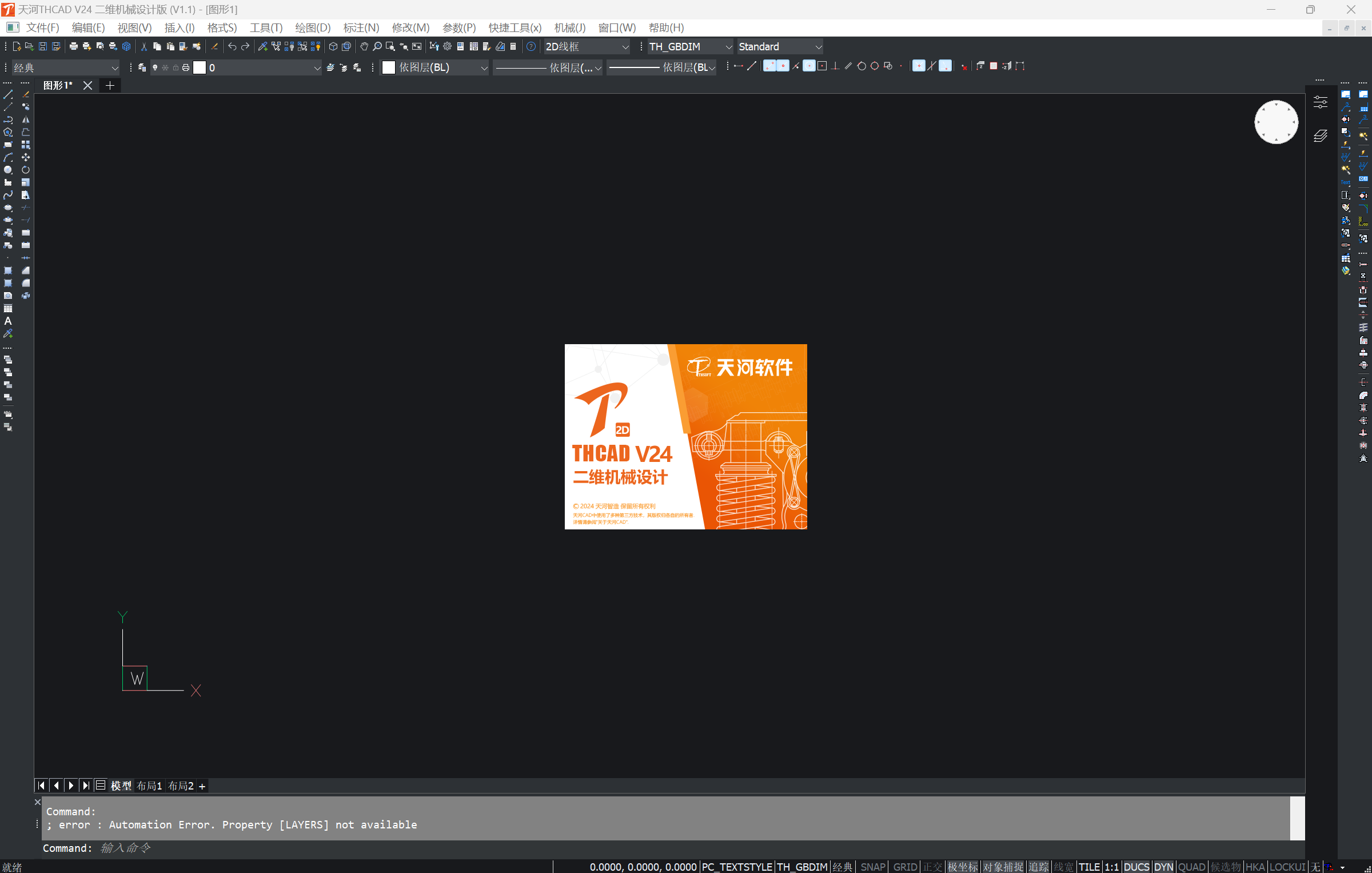The height and width of the screenshot is (873, 1372).
Task: Open the linetype 依图层 dropdown
Action: click(548, 67)
